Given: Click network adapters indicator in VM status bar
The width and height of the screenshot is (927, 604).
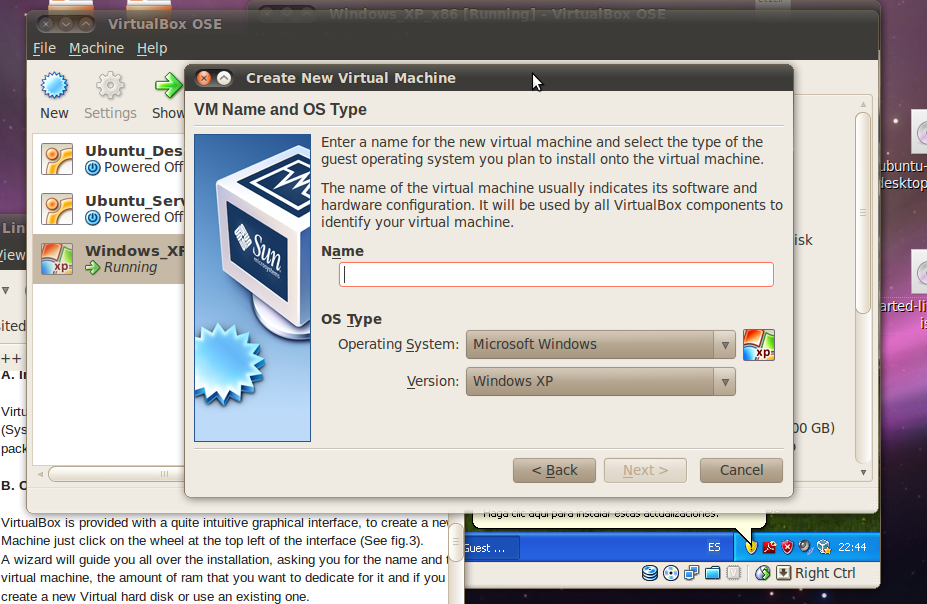Looking at the screenshot, I should coord(691,573).
